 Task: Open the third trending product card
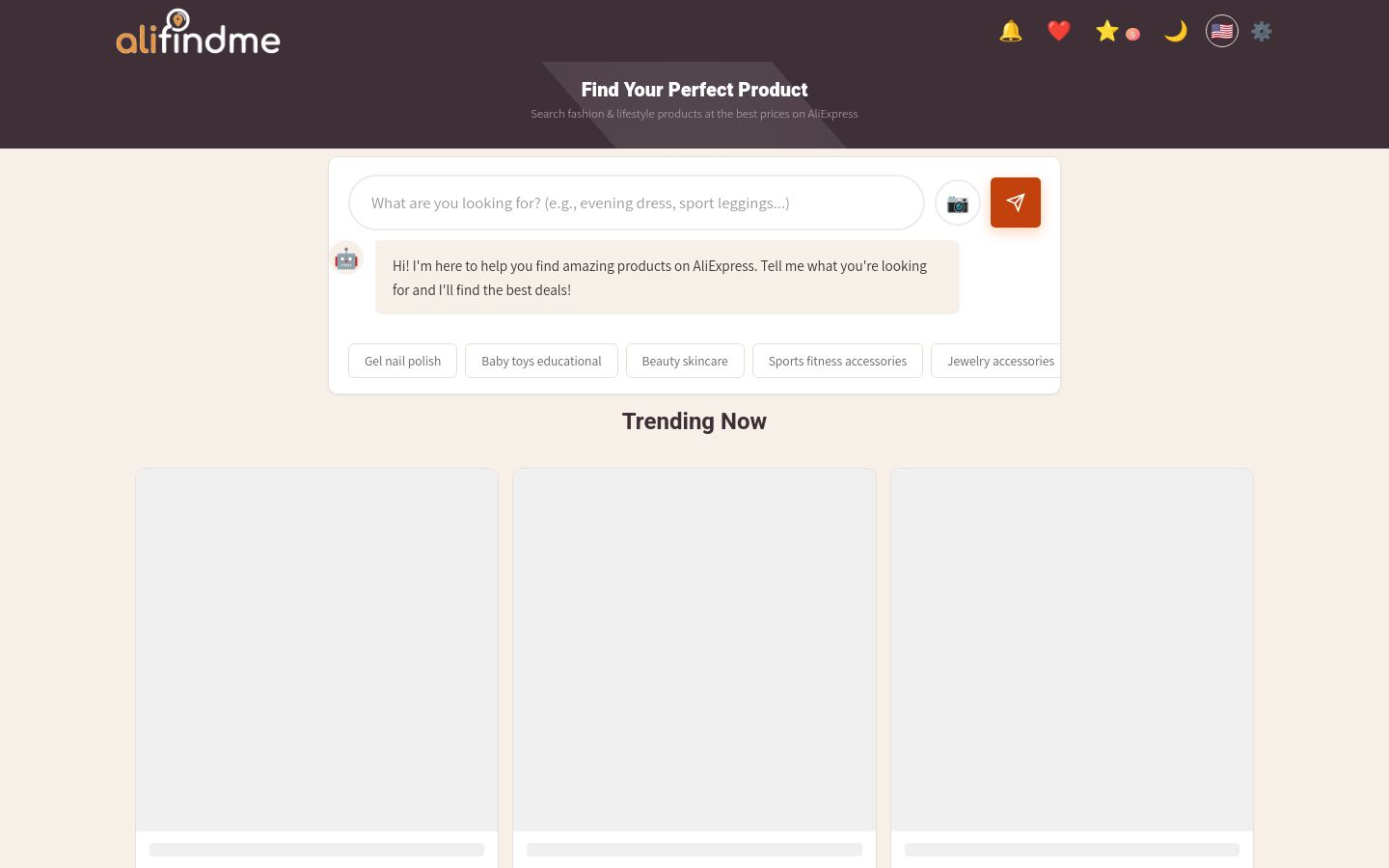(x=1072, y=667)
